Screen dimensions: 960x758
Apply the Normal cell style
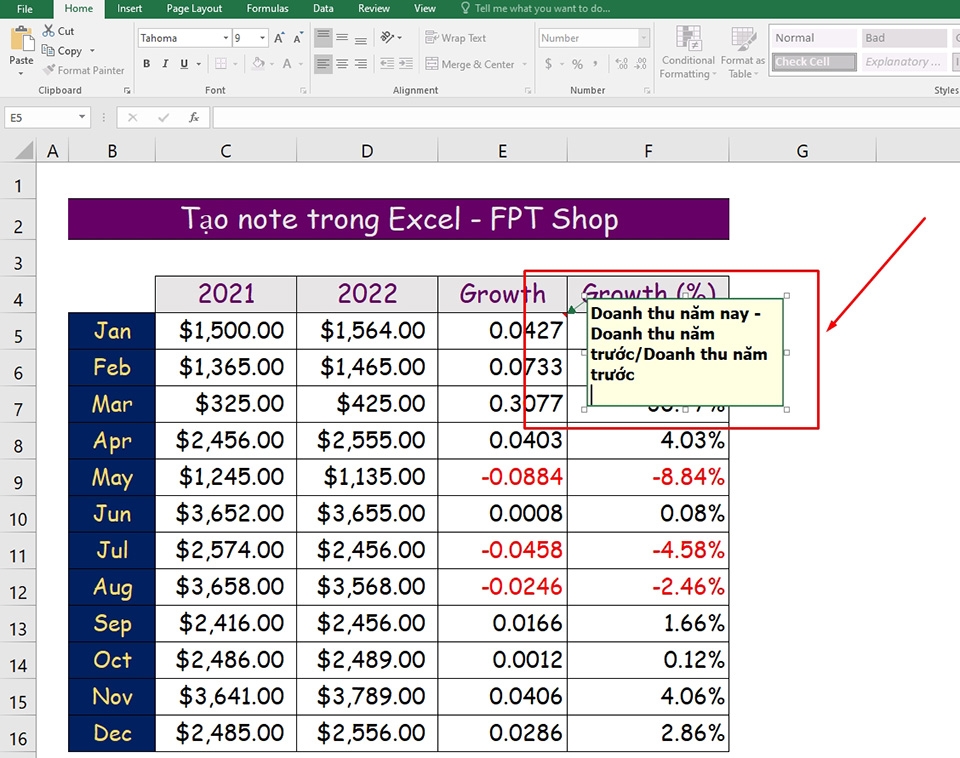(x=814, y=38)
